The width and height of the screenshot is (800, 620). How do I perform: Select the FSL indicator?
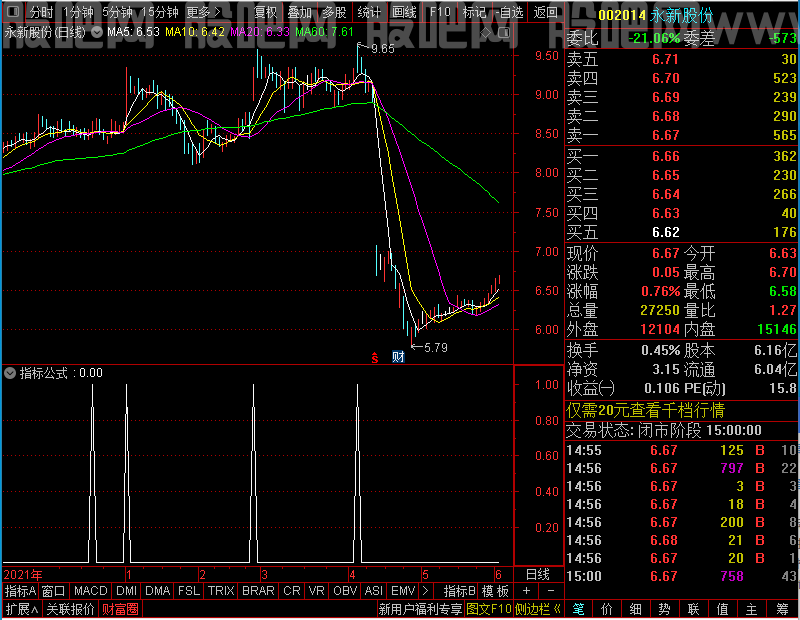click(x=188, y=591)
